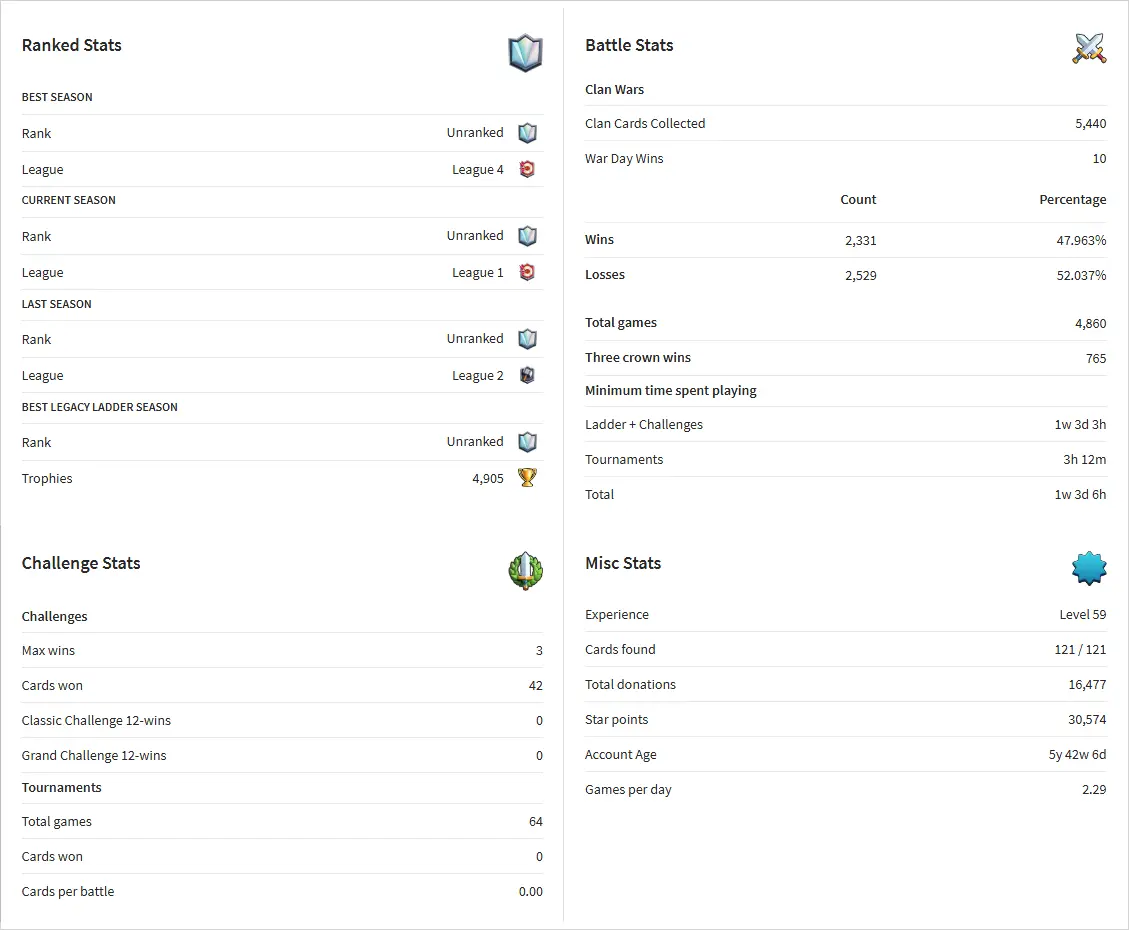This screenshot has width=1129, height=930.
Task: Click Best Legacy Ladder Unranked shield icon
Action: pyautogui.click(x=527, y=442)
